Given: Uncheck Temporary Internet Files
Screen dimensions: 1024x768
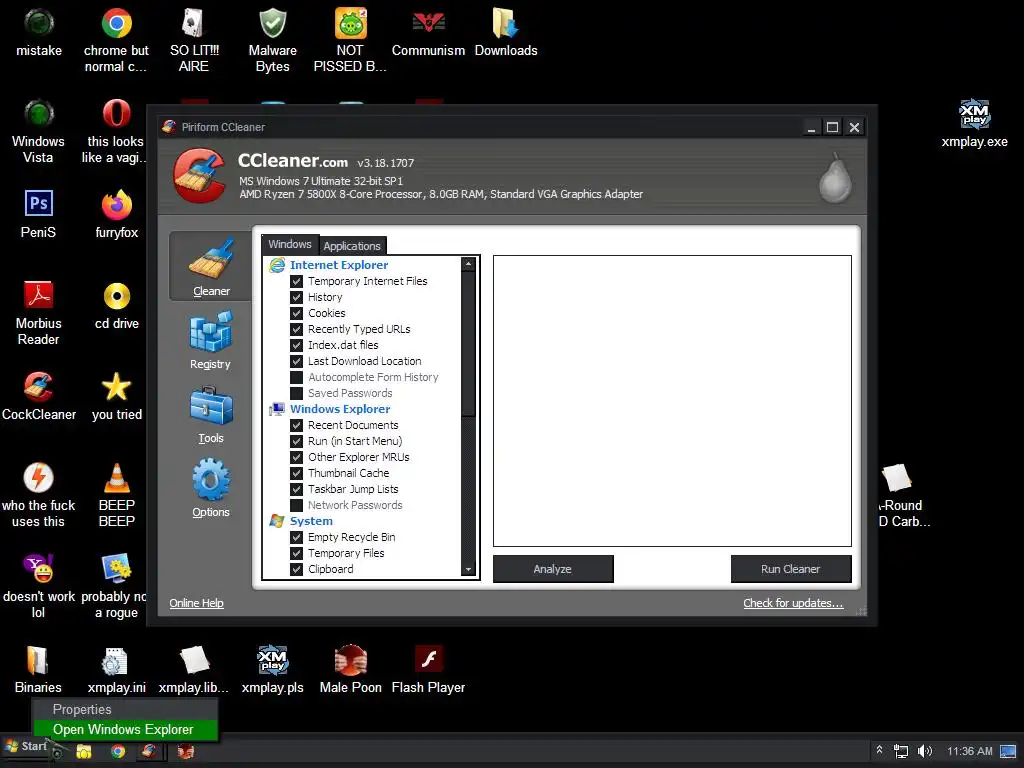Looking at the screenshot, I should tap(296, 281).
